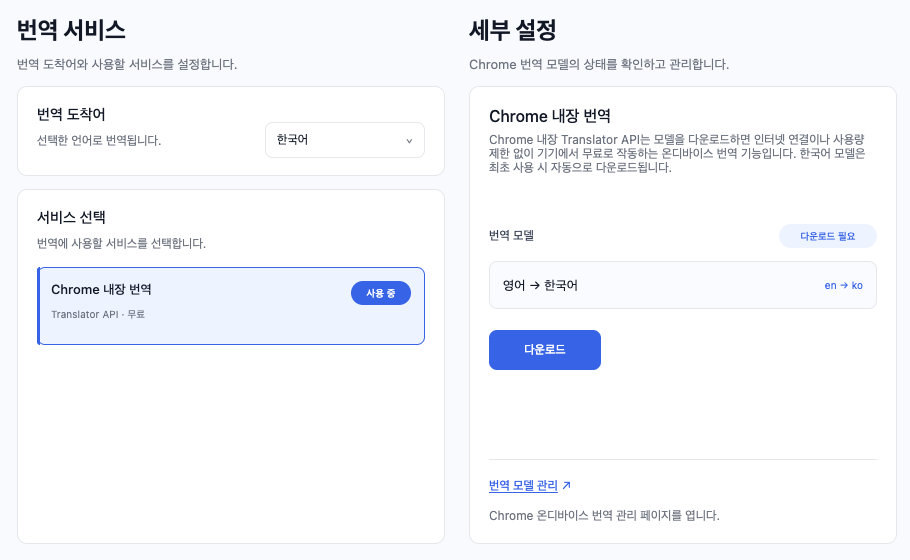Viewport: 910px width, 560px height.
Task: Click the blue 다운로드 button
Action: click(x=545, y=350)
